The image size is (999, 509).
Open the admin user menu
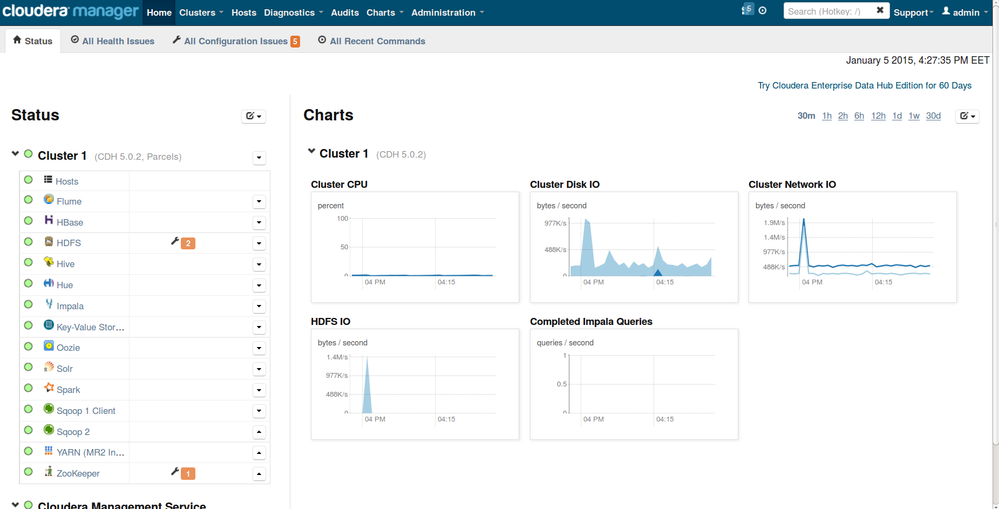pyautogui.click(x=964, y=13)
